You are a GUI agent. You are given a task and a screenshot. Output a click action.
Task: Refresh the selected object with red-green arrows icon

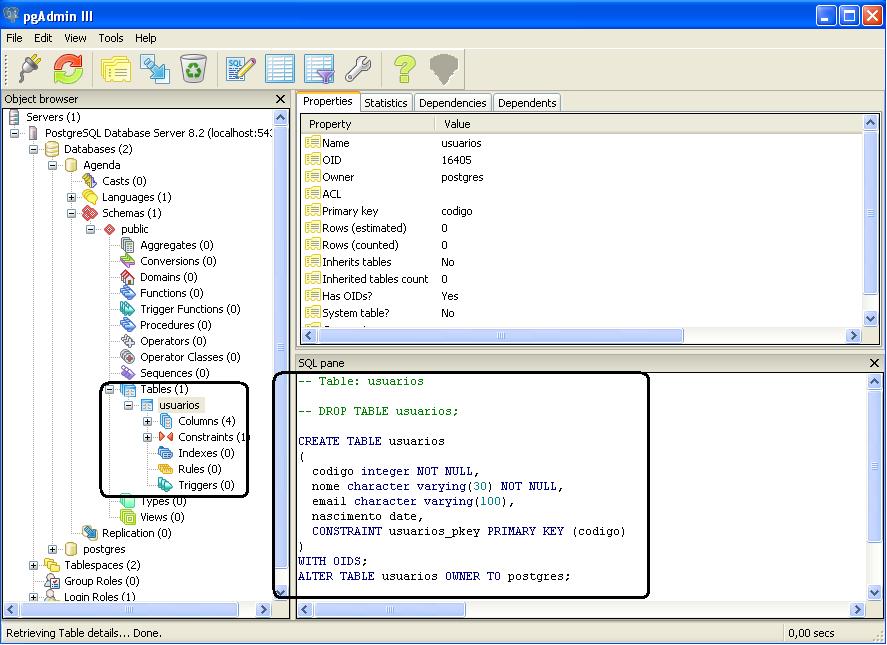68,69
